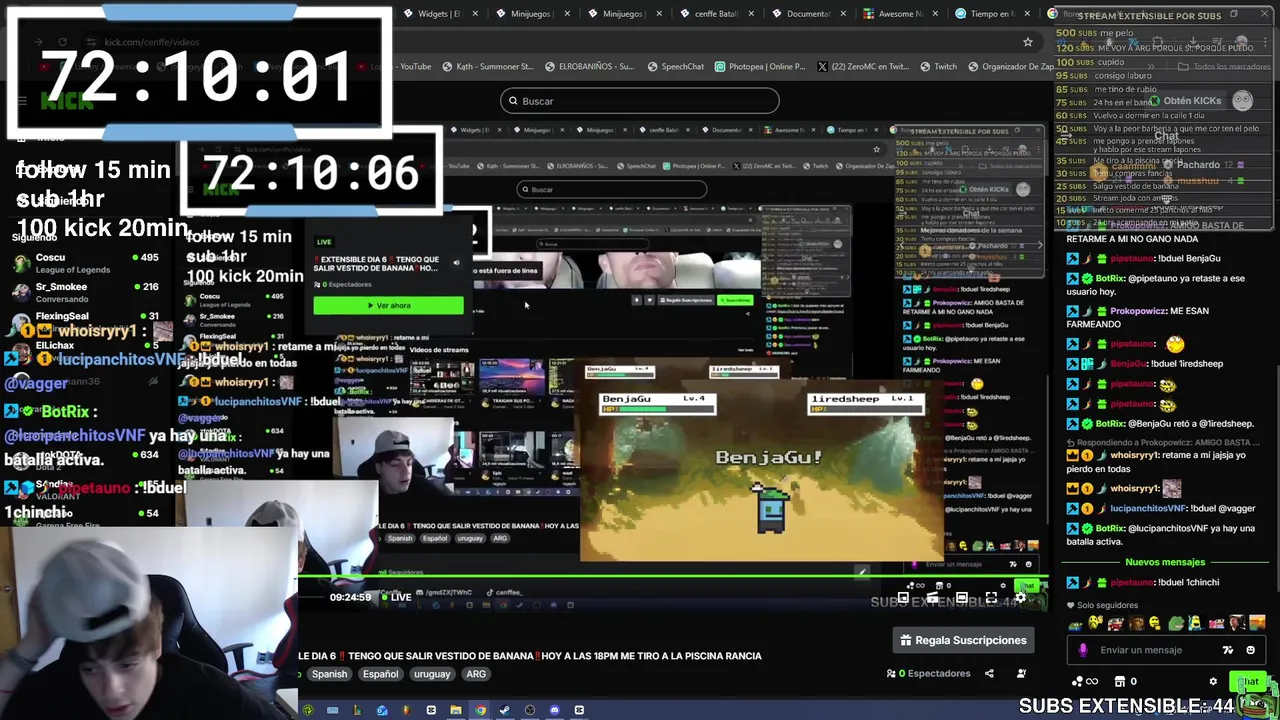The height and width of the screenshot is (720, 1280).
Task: Switch to the cenffe Batall browser tab
Action: pos(715,14)
